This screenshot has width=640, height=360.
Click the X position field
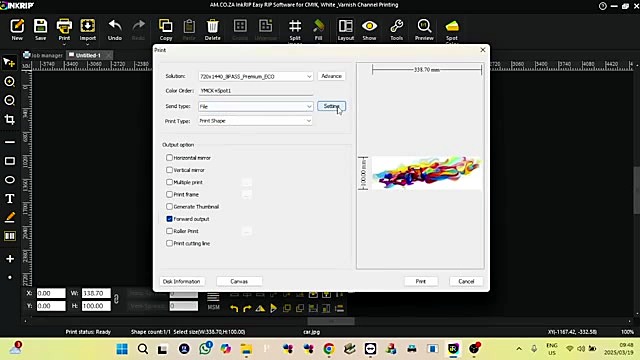coord(51,293)
